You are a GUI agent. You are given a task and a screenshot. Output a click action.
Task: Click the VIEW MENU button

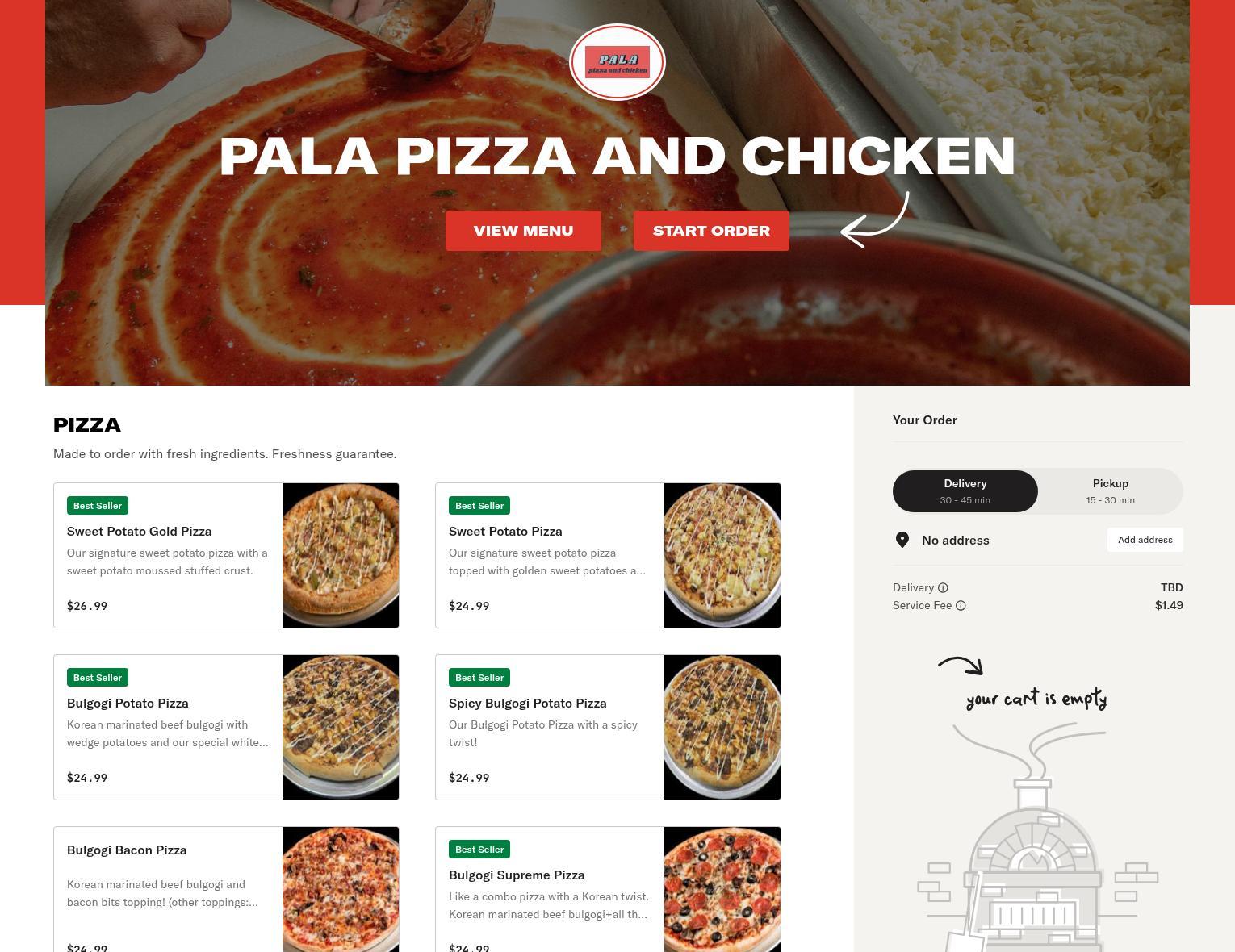523,231
